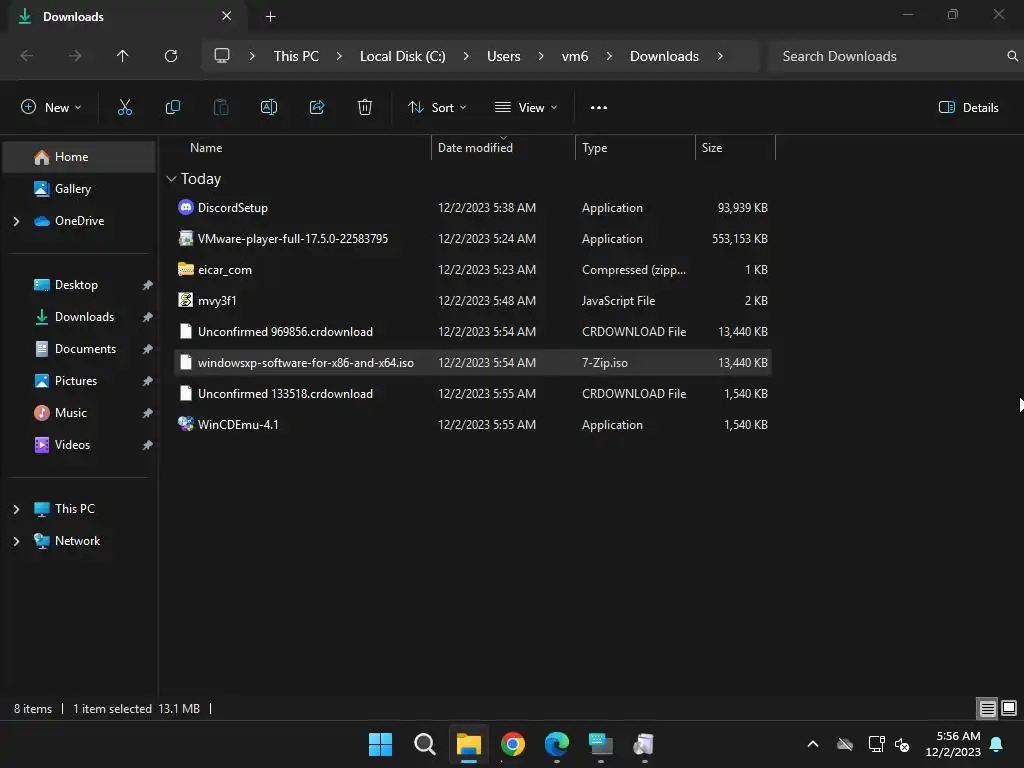This screenshot has width=1024, height=768.
Task: Expand This PC tree node
Action: point(16,509)
